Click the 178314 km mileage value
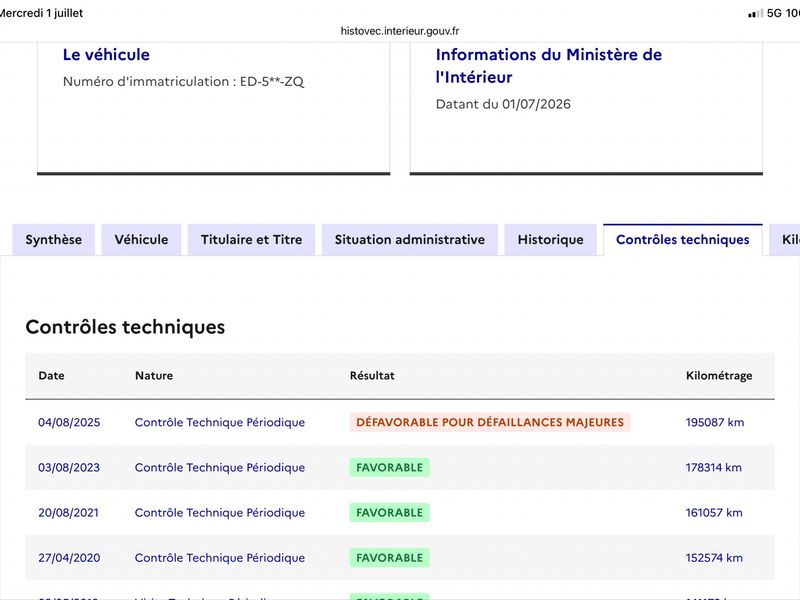800x600 pixels. [x=714, y=467]
